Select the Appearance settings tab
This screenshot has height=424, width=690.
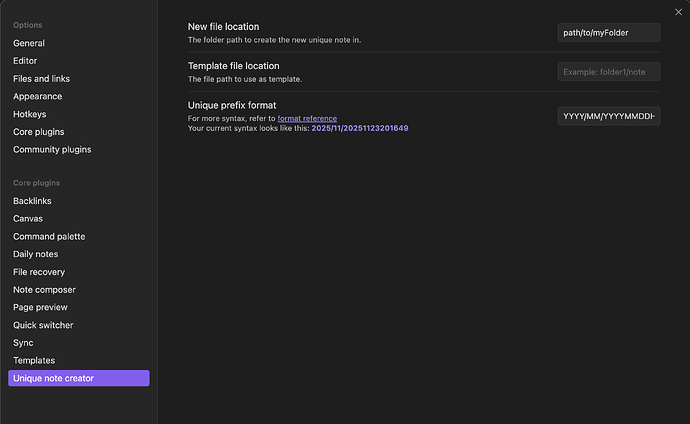37,97
